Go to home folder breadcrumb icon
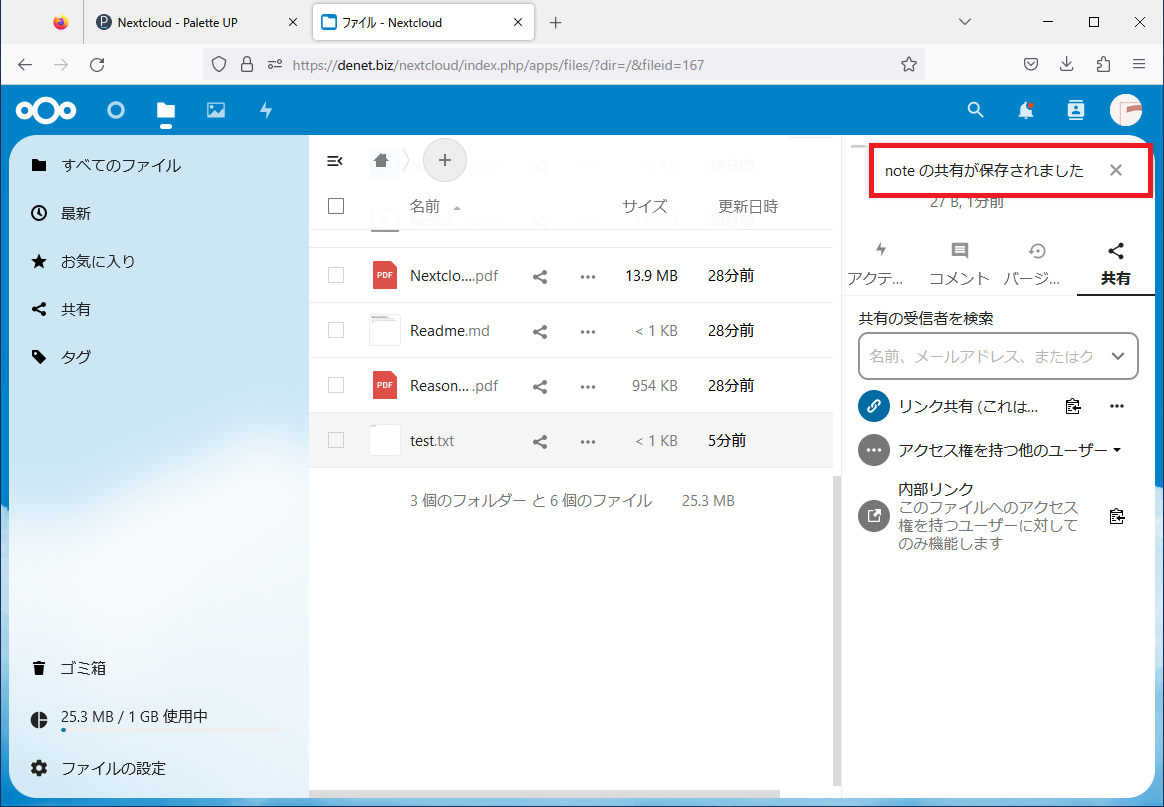Viewport: 1164px width, 807px height. point(382,160)
